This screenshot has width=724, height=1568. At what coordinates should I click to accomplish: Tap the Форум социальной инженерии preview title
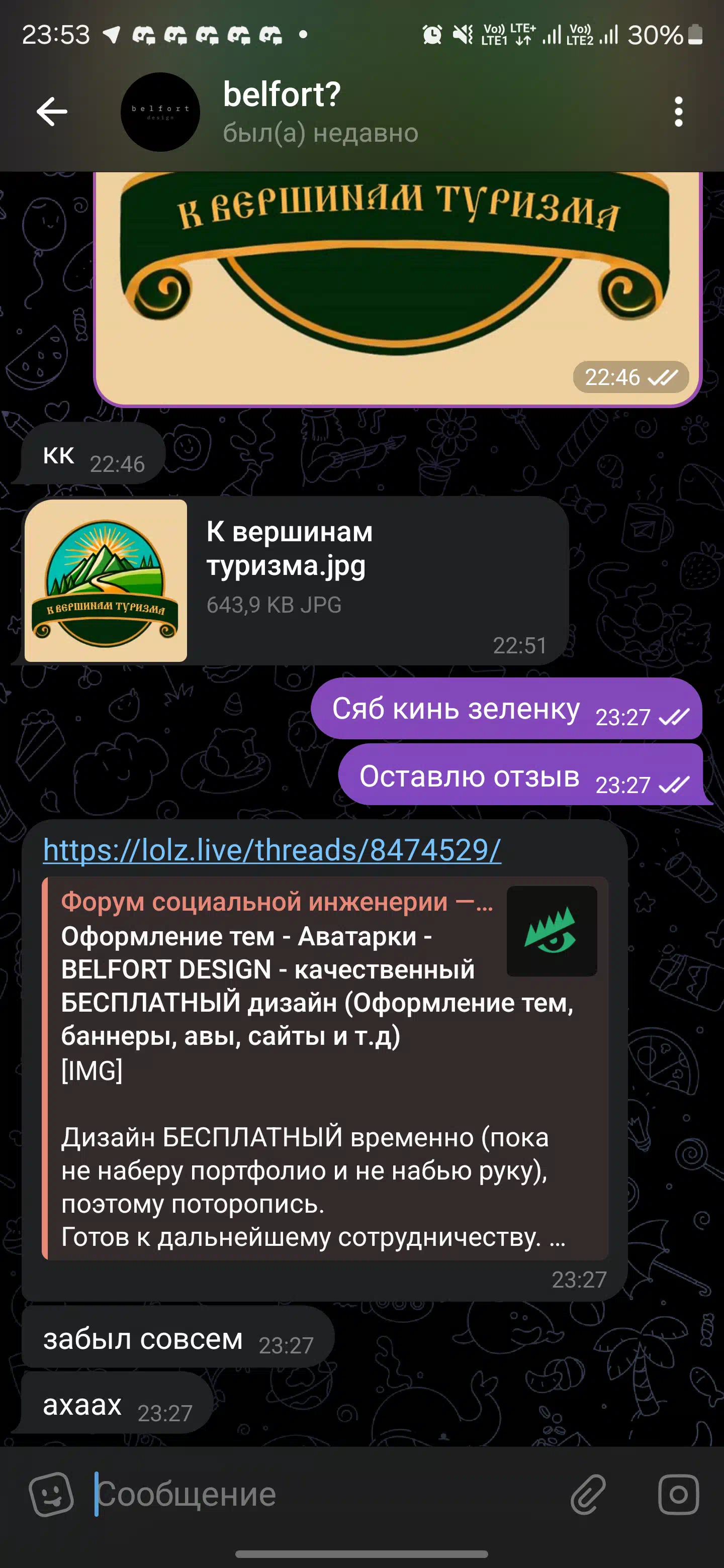pyautogui.click(x=277, y=902)
